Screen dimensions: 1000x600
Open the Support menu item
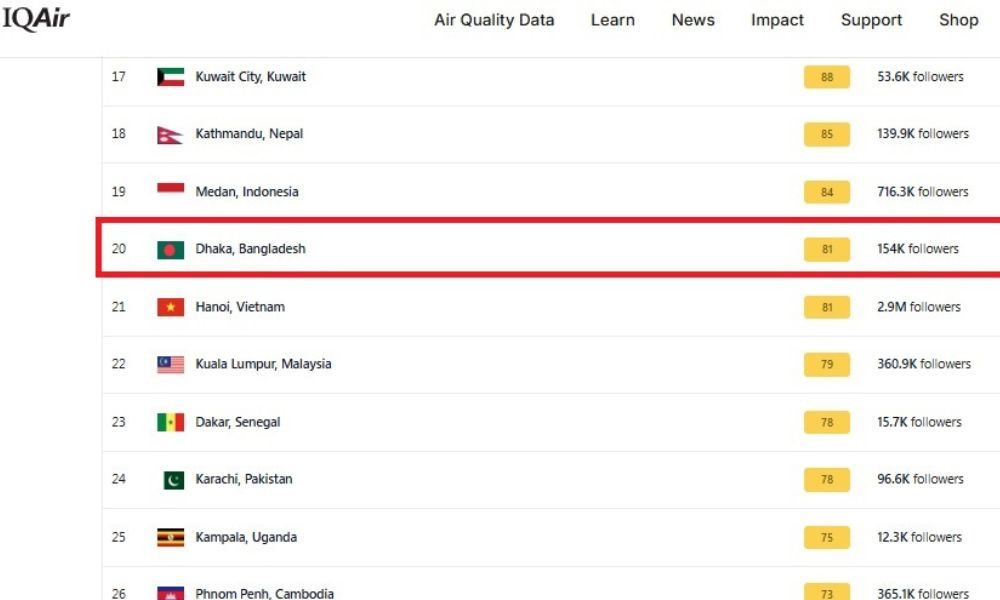[x=871, y=20]
